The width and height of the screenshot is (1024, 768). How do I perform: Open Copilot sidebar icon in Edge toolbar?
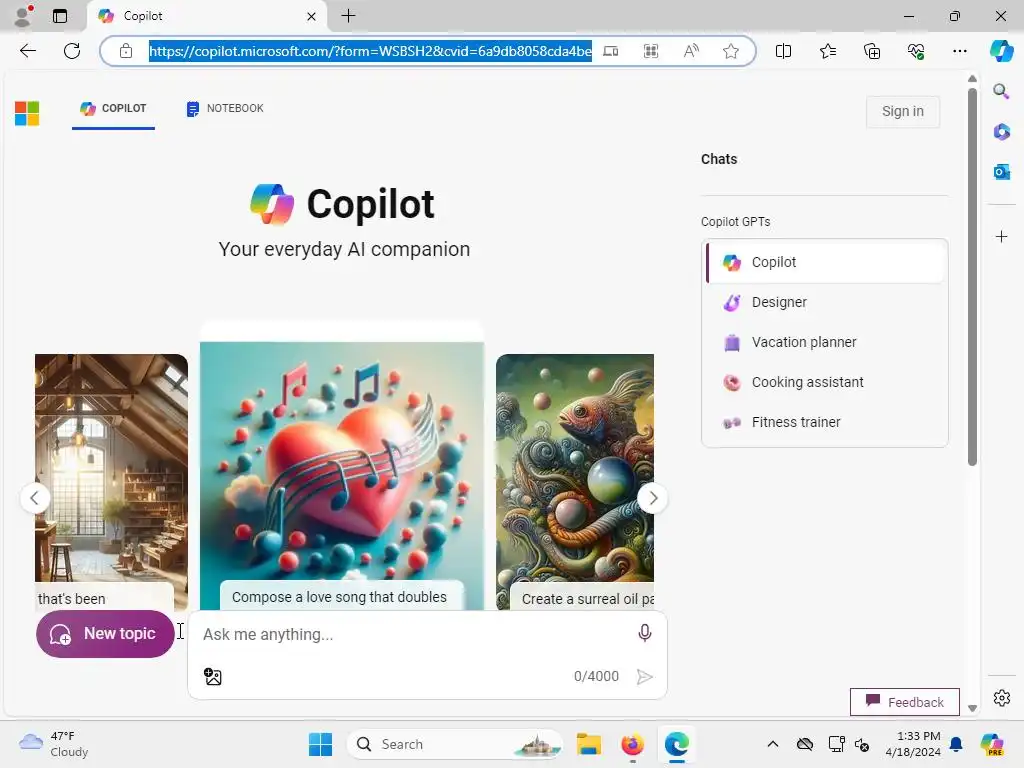1001,51
